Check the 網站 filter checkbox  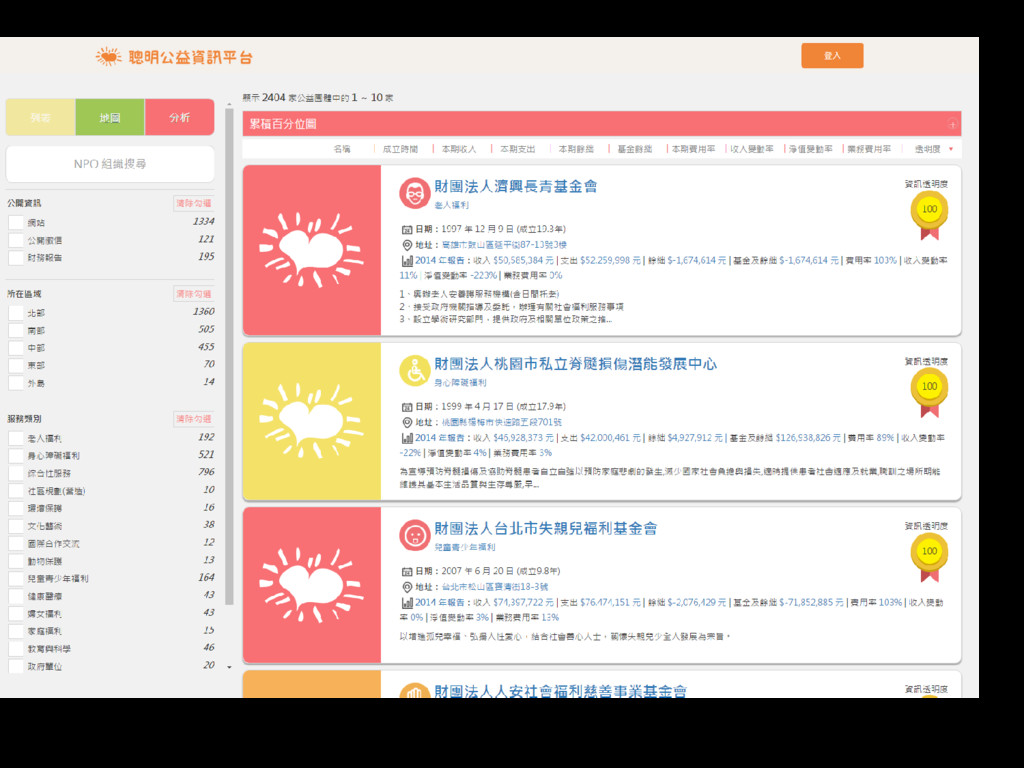coord(16,223)
